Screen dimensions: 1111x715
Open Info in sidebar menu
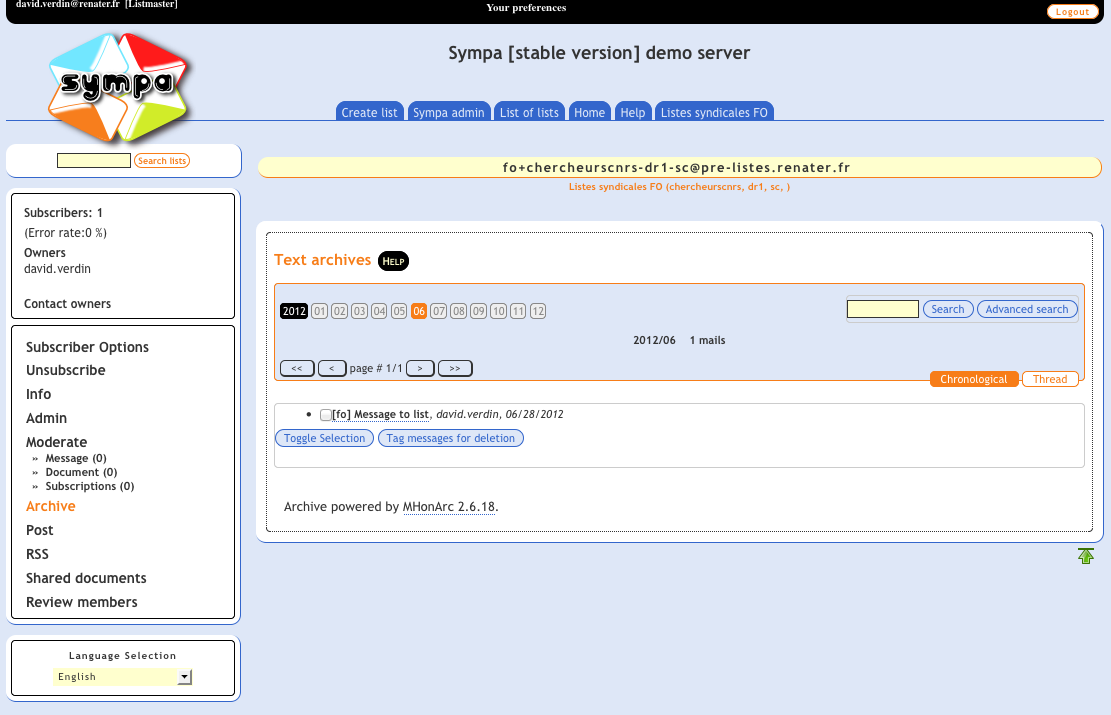[38, 395]
